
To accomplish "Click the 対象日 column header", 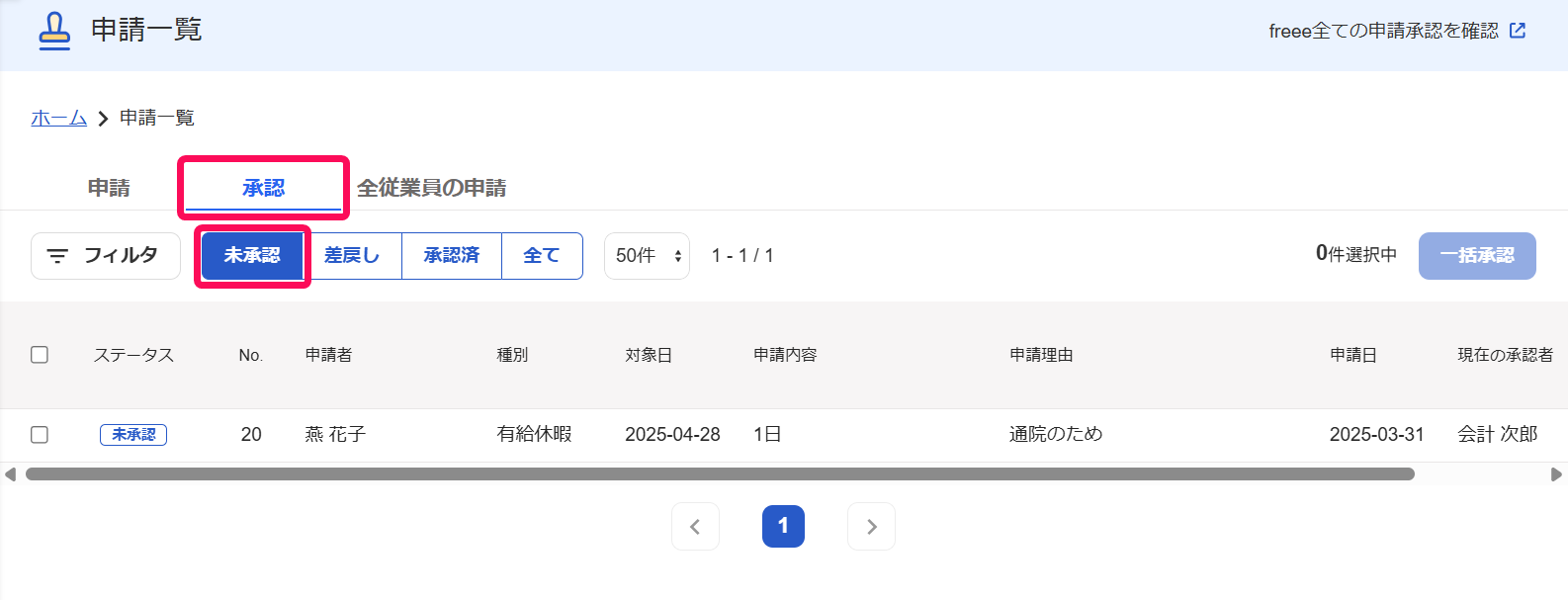I will pyautogui.click(x=649, y=355).
